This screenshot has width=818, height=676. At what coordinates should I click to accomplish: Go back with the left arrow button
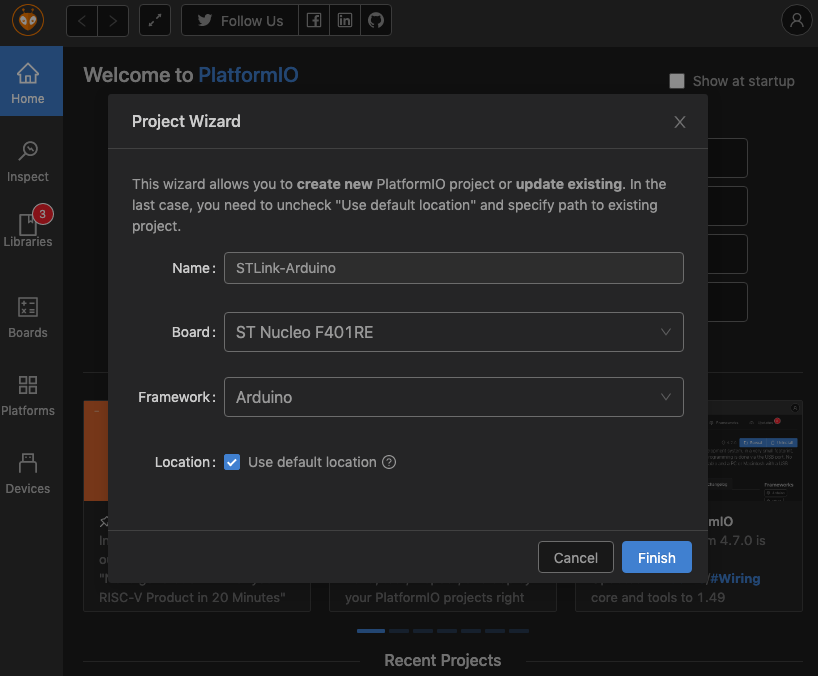[82, 21]
